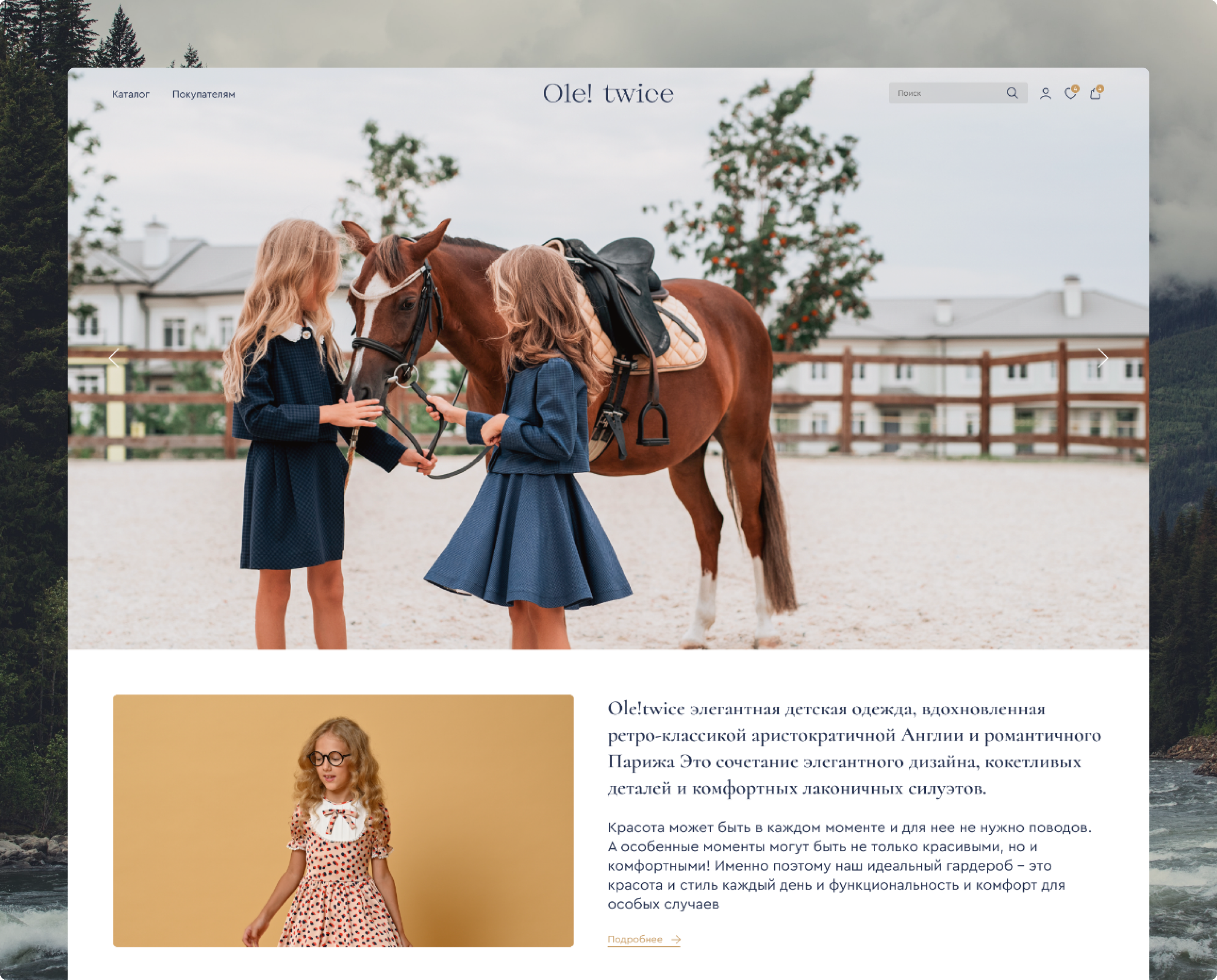
Task: Click the Ole!twice description heading text
Action: click(854, 748)
